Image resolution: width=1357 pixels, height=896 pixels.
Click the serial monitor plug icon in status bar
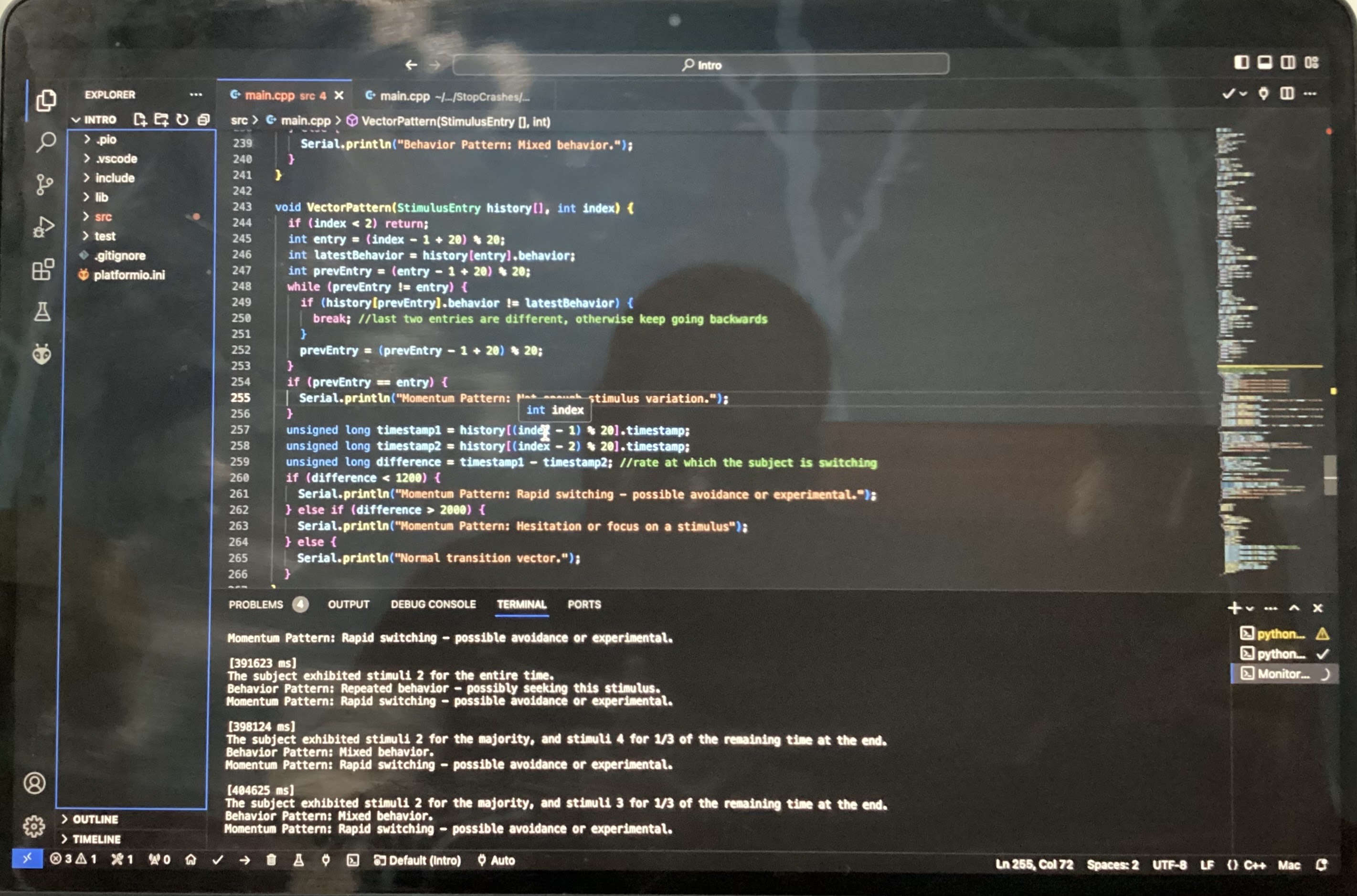point(325,860)
